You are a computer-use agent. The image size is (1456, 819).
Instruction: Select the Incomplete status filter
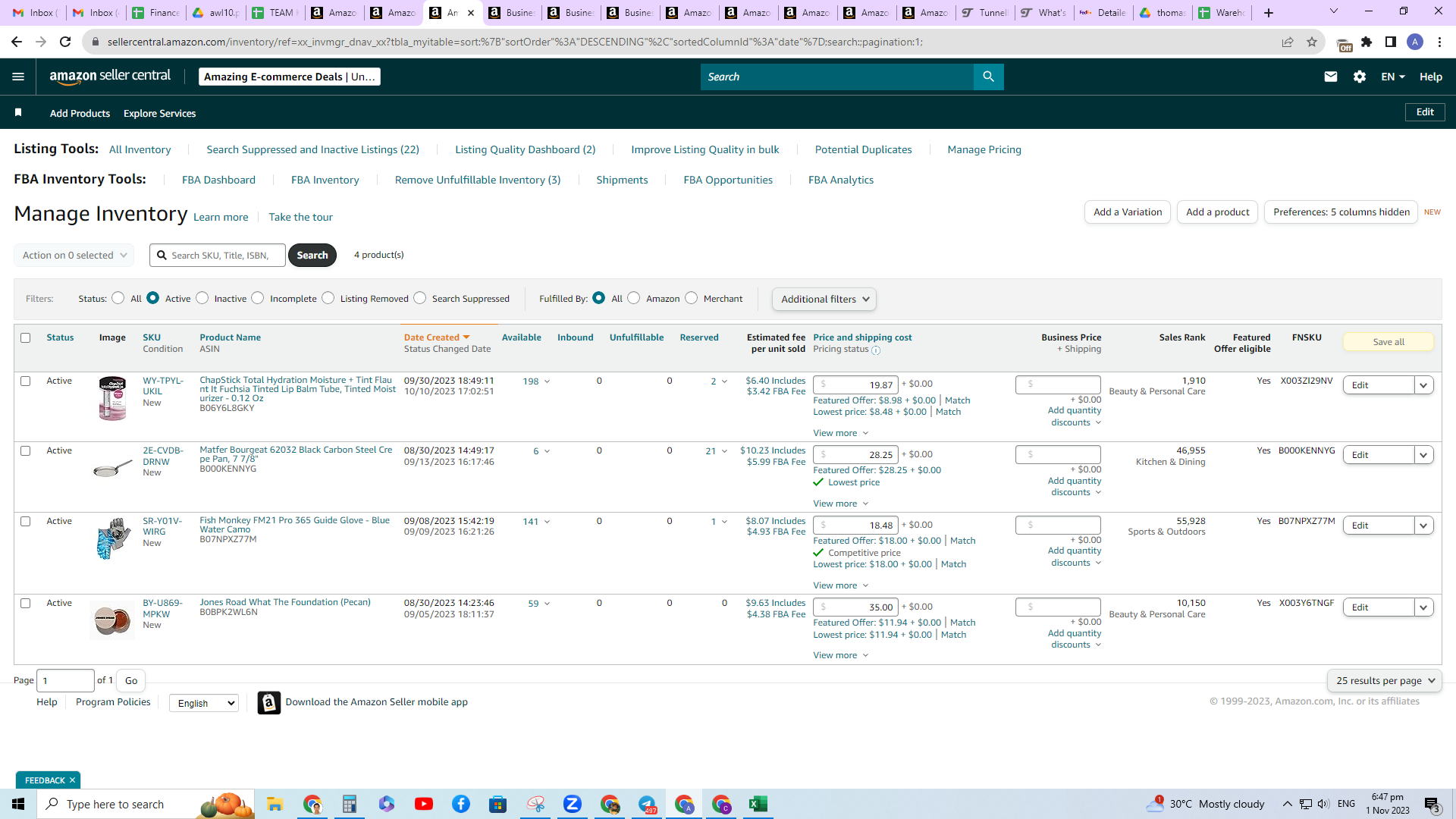[x=258, y=298]
